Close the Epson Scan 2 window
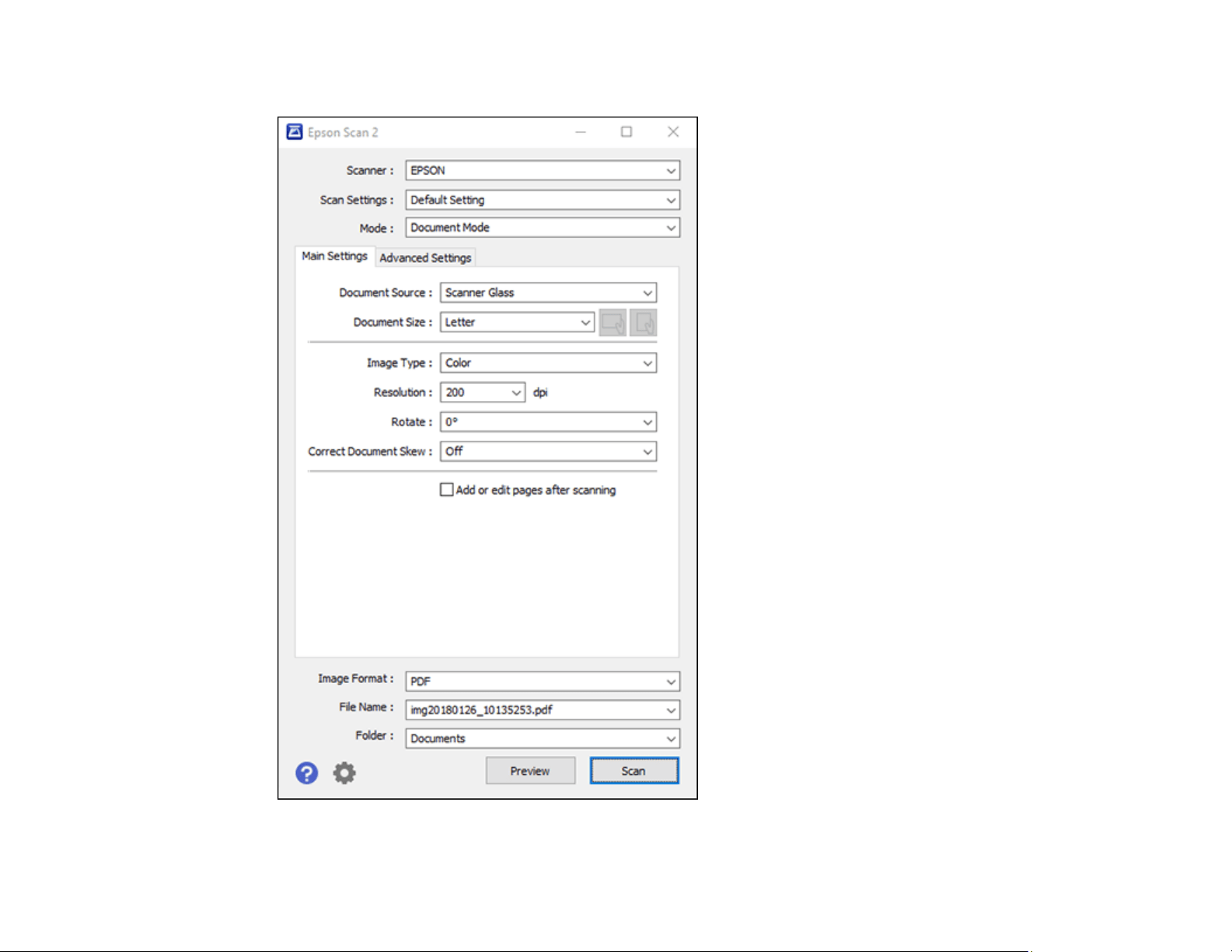 pyautogui.click(x=673, y=132)
